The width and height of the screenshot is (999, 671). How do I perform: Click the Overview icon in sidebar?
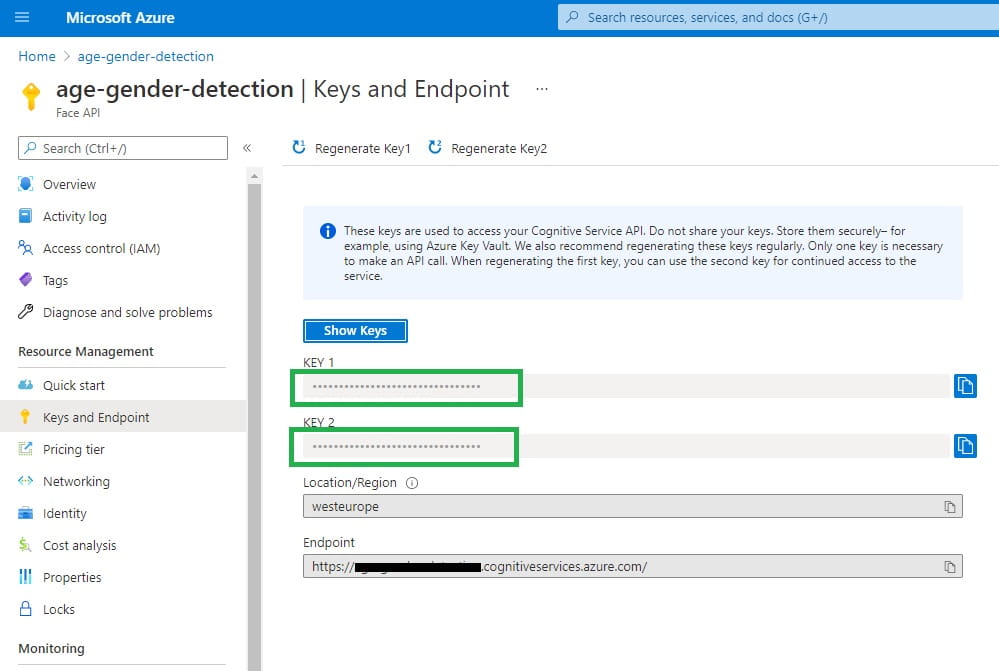point(25,184)
